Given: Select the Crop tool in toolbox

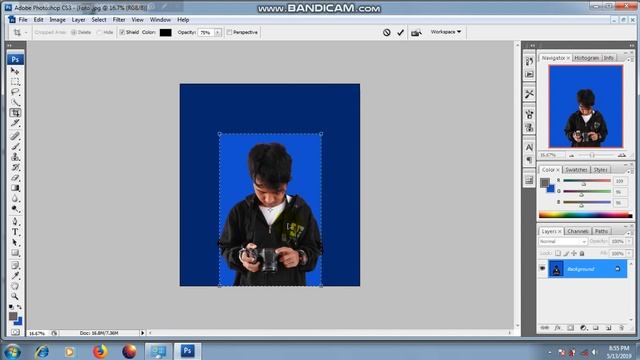Looking at the screenshot, I should coord(15,113).
